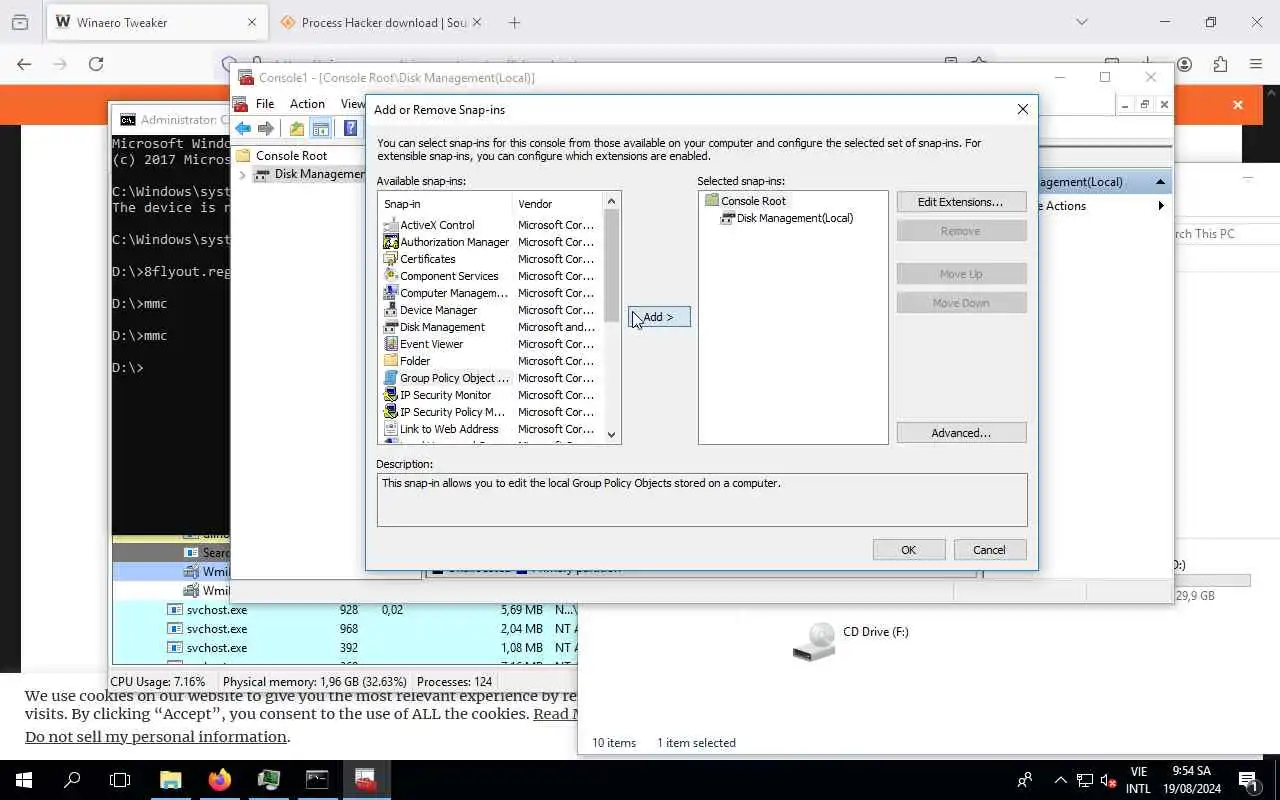
Task: Open Firefox account profile icon
Action: (1184, 64)
